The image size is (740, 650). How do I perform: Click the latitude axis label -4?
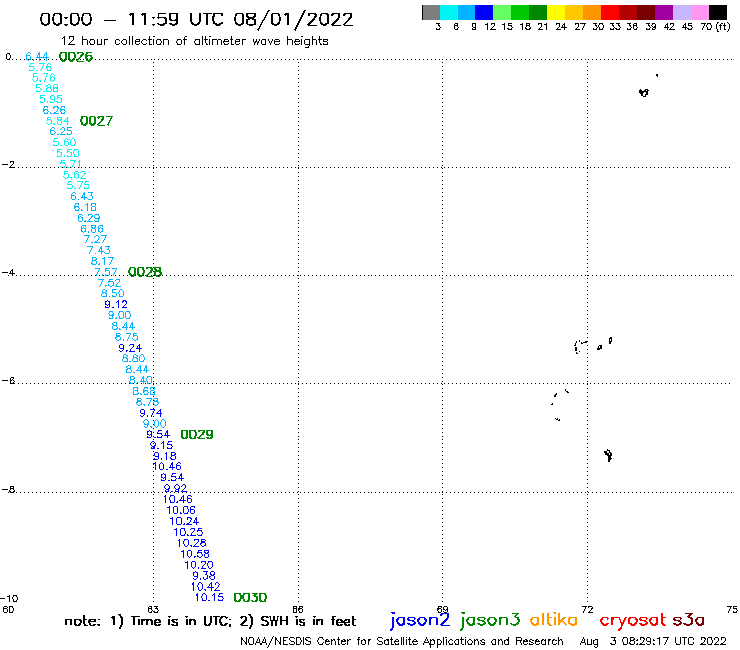pyautogui.click(x=8, y=273)
